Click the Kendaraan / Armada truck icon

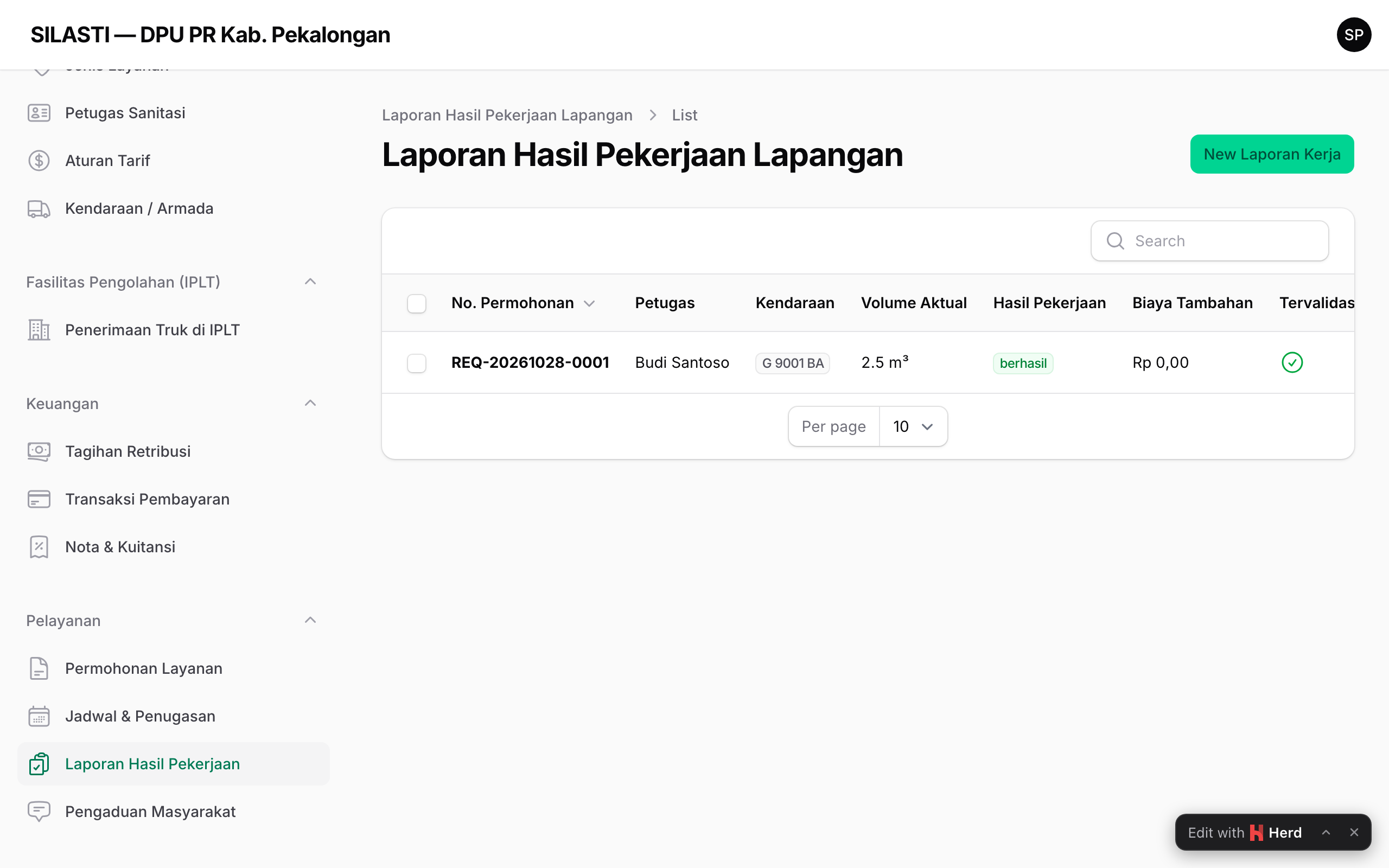[39, 208]
